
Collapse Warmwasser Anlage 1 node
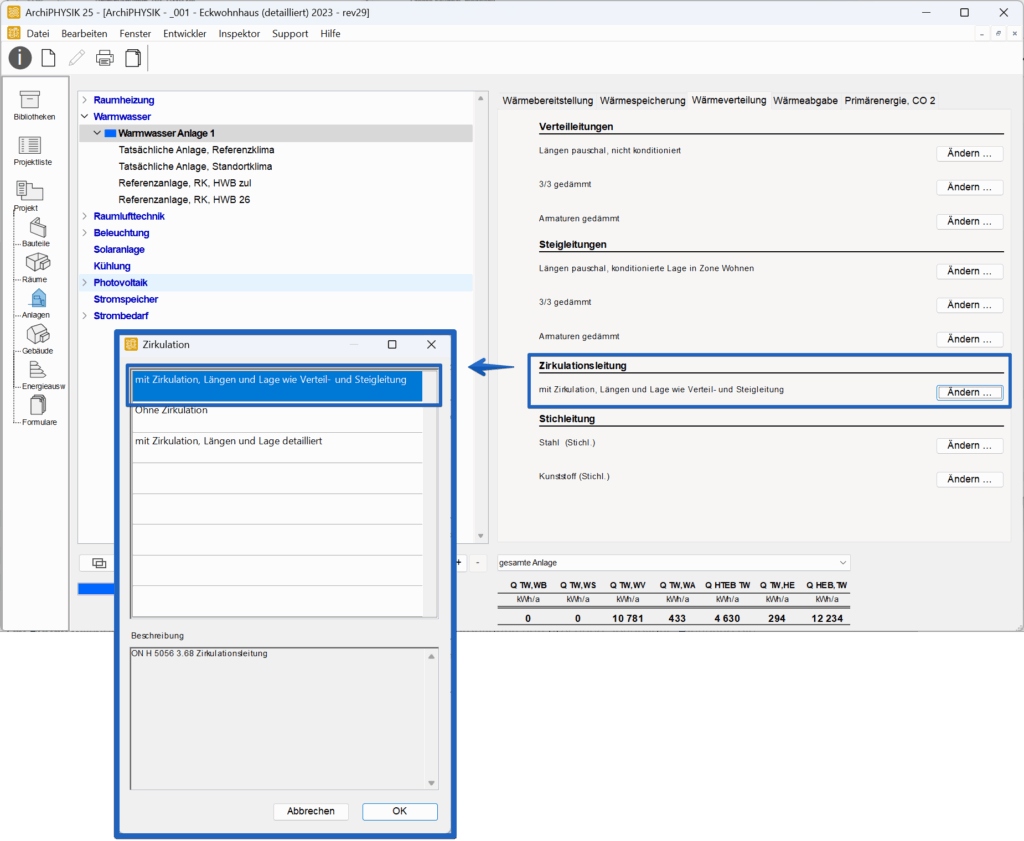click(x=97, y=133)
